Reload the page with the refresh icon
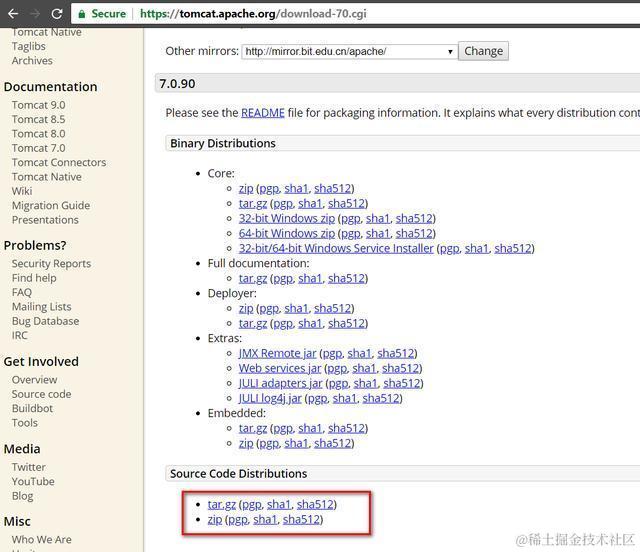This screenshot has height=552, width=640. (x=57, y=14)
